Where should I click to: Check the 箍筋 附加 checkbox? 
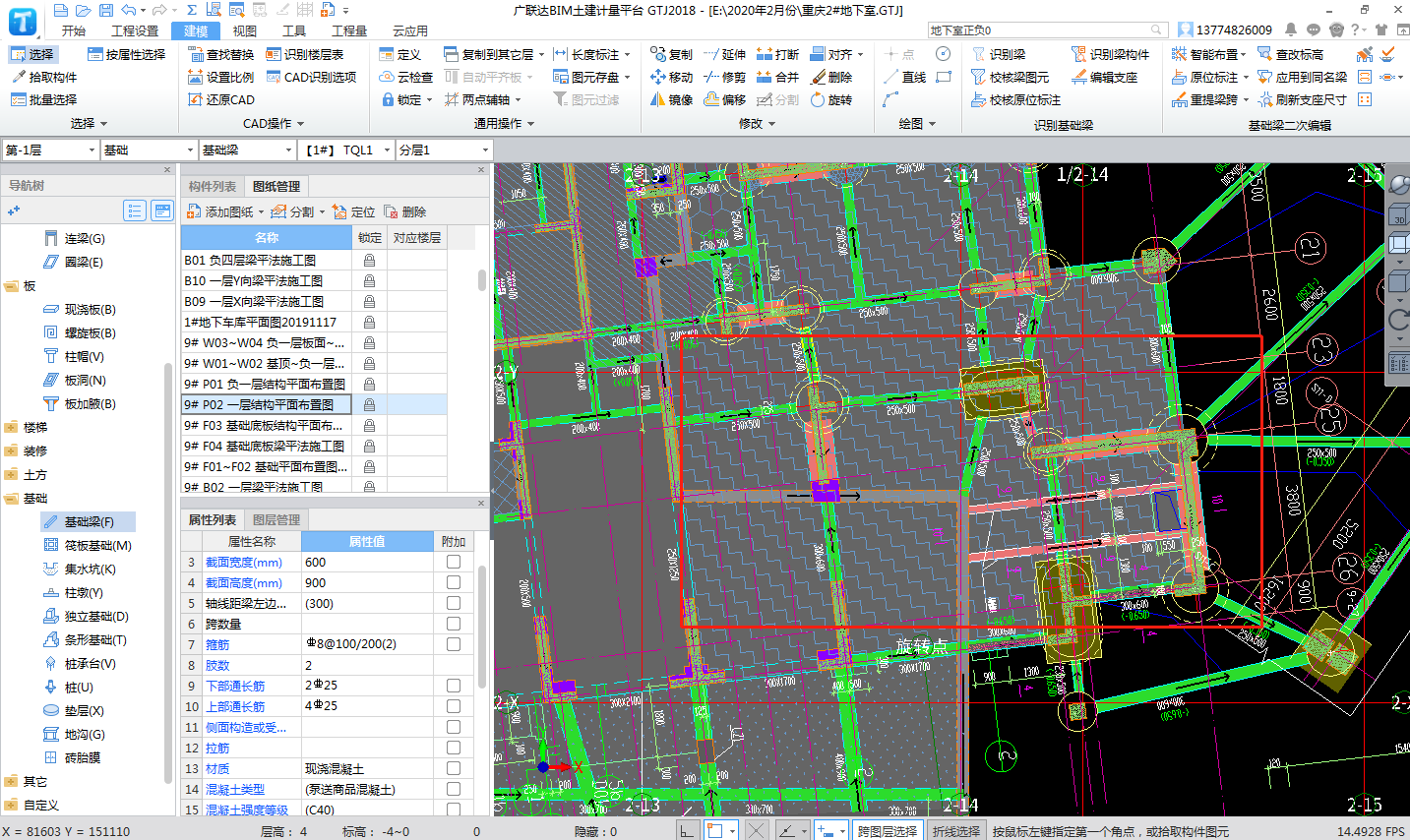(454, 644)
